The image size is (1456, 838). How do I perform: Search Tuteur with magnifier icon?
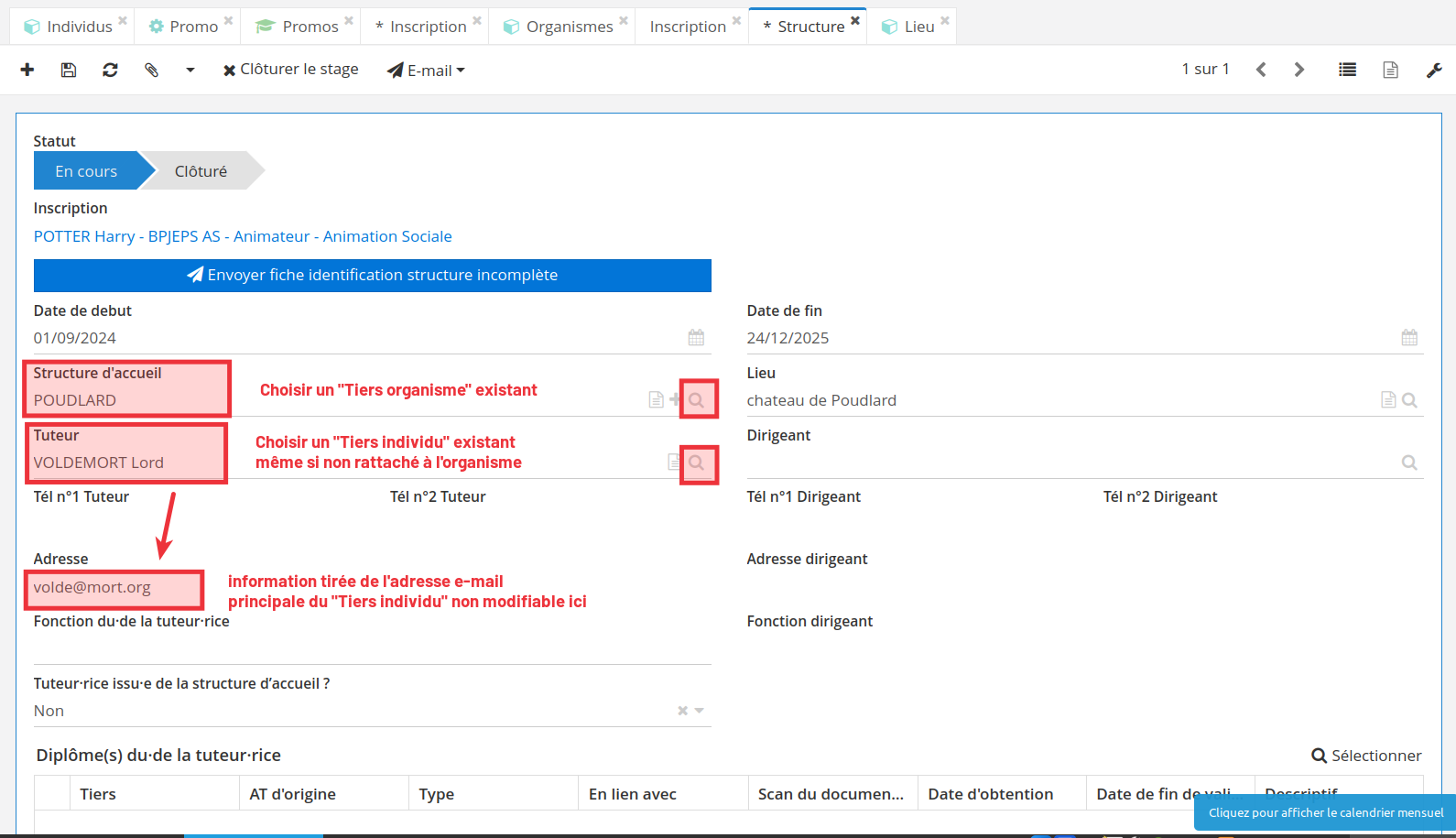pyautogui.click(x=697, y=463)
